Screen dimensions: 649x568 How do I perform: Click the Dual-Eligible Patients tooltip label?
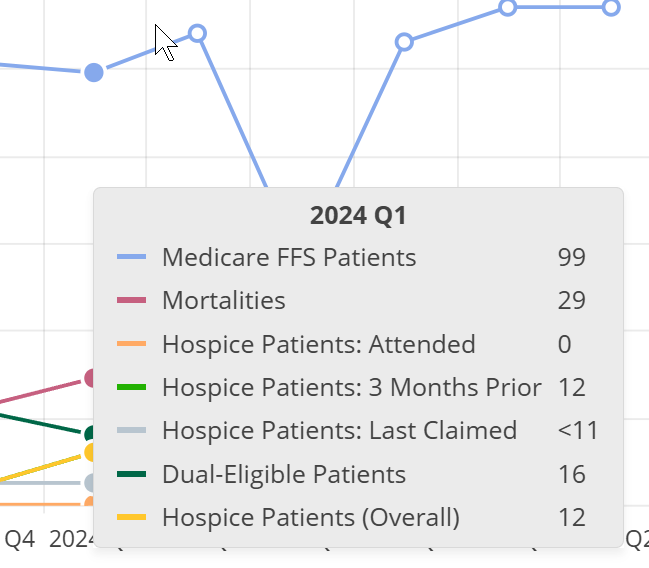[283, 474]
